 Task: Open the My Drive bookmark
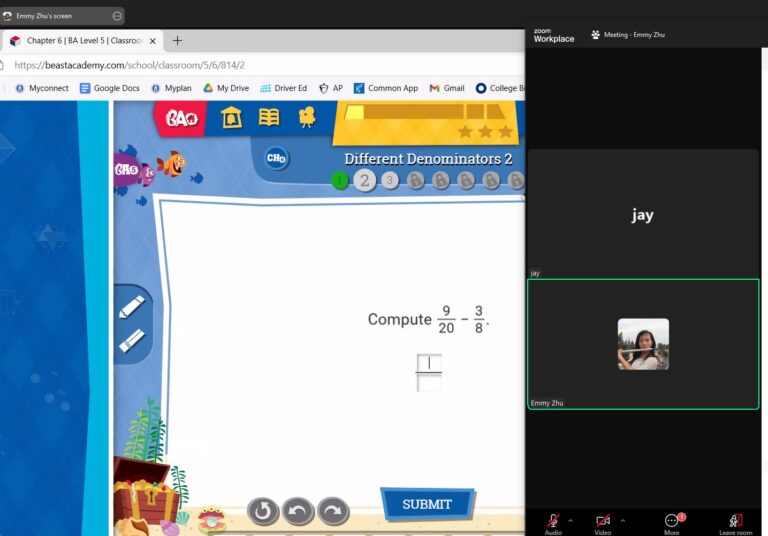(226, 88)
